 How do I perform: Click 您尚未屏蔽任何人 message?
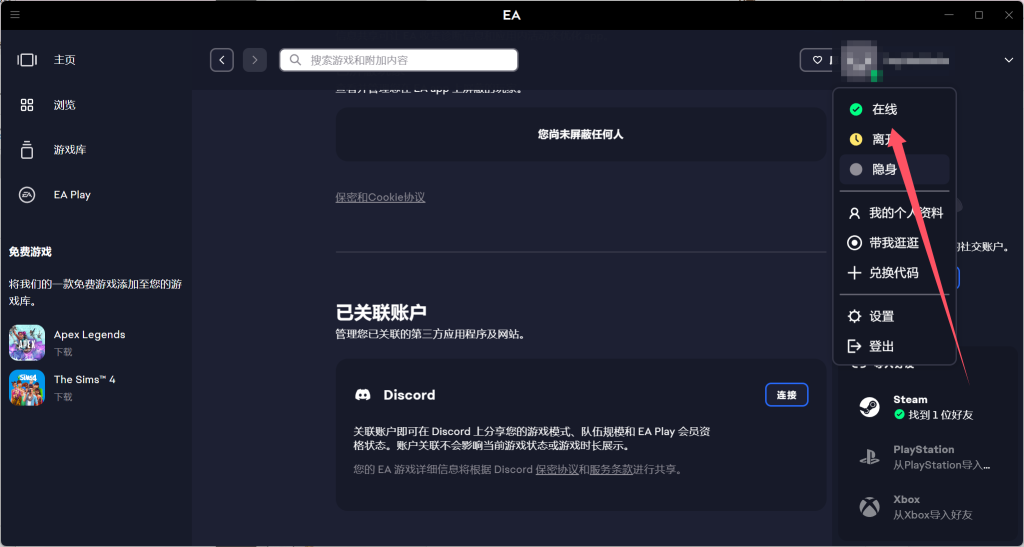(x=581, y=134)
